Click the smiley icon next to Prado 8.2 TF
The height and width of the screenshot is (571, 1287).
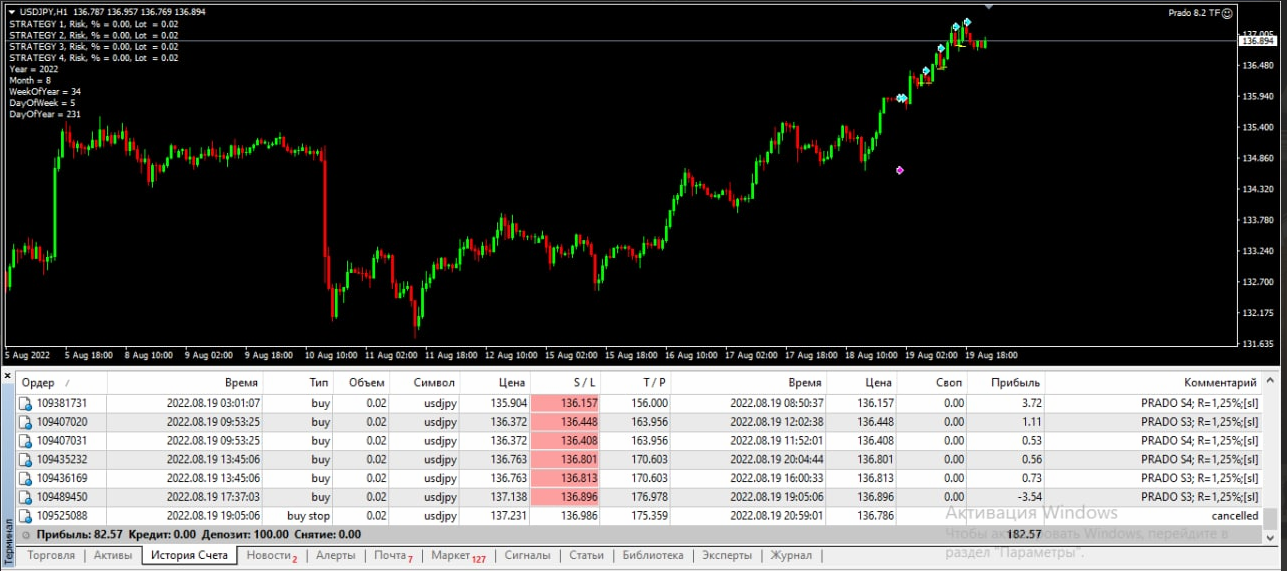pyautogui.click(x=1227, y=12)
